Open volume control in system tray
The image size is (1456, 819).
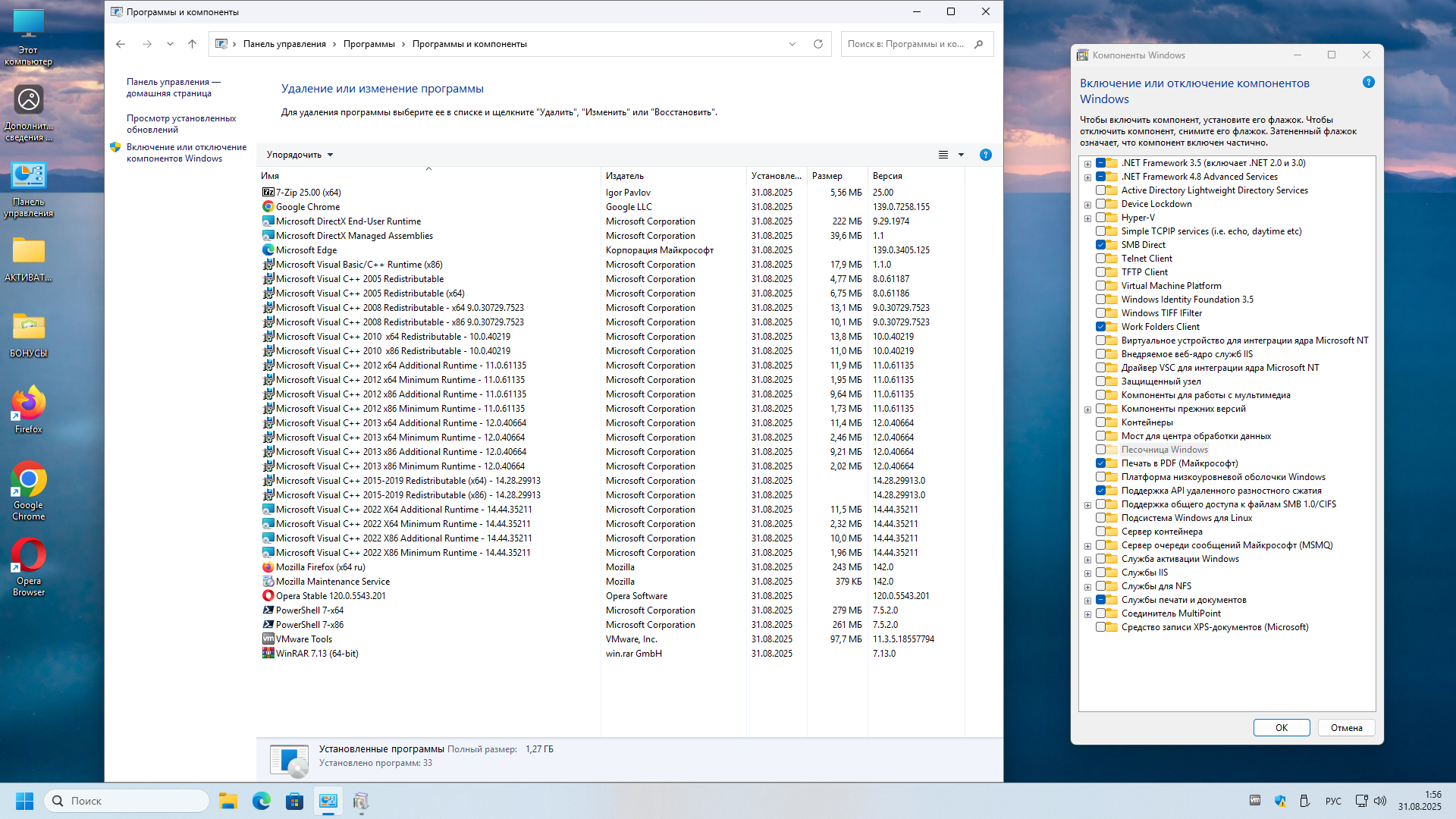1380,801
